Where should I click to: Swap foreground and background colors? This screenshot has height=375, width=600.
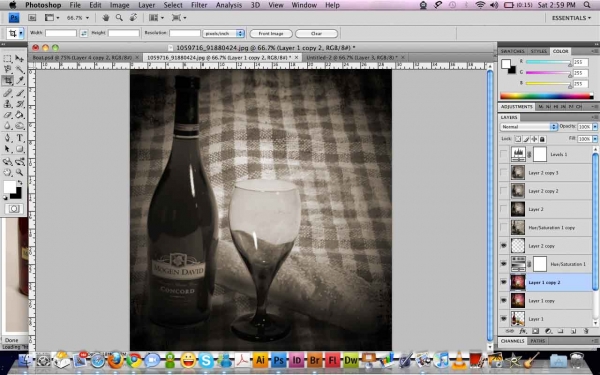(20, 183)
